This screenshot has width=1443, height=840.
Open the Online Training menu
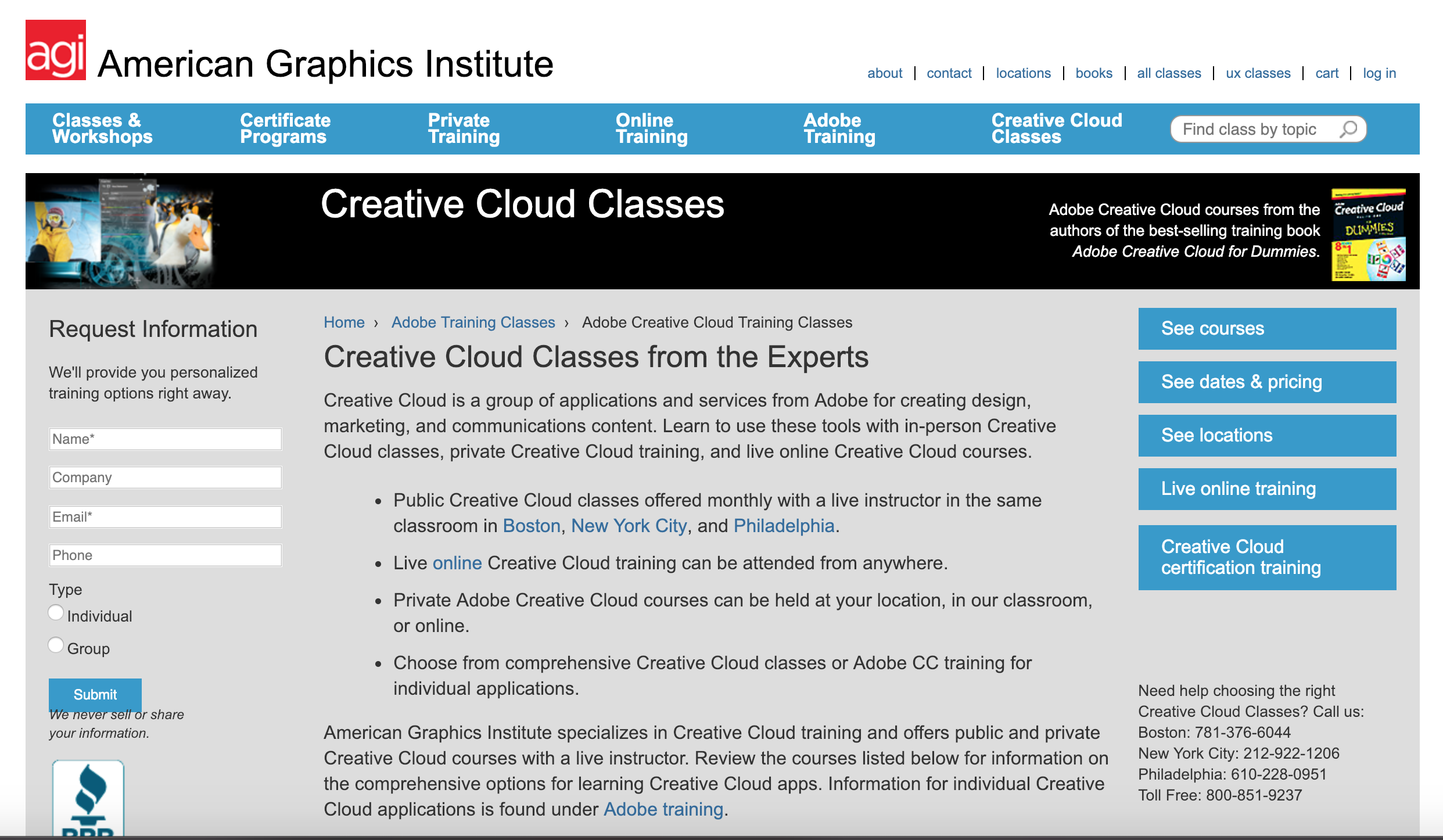point(652,128)
